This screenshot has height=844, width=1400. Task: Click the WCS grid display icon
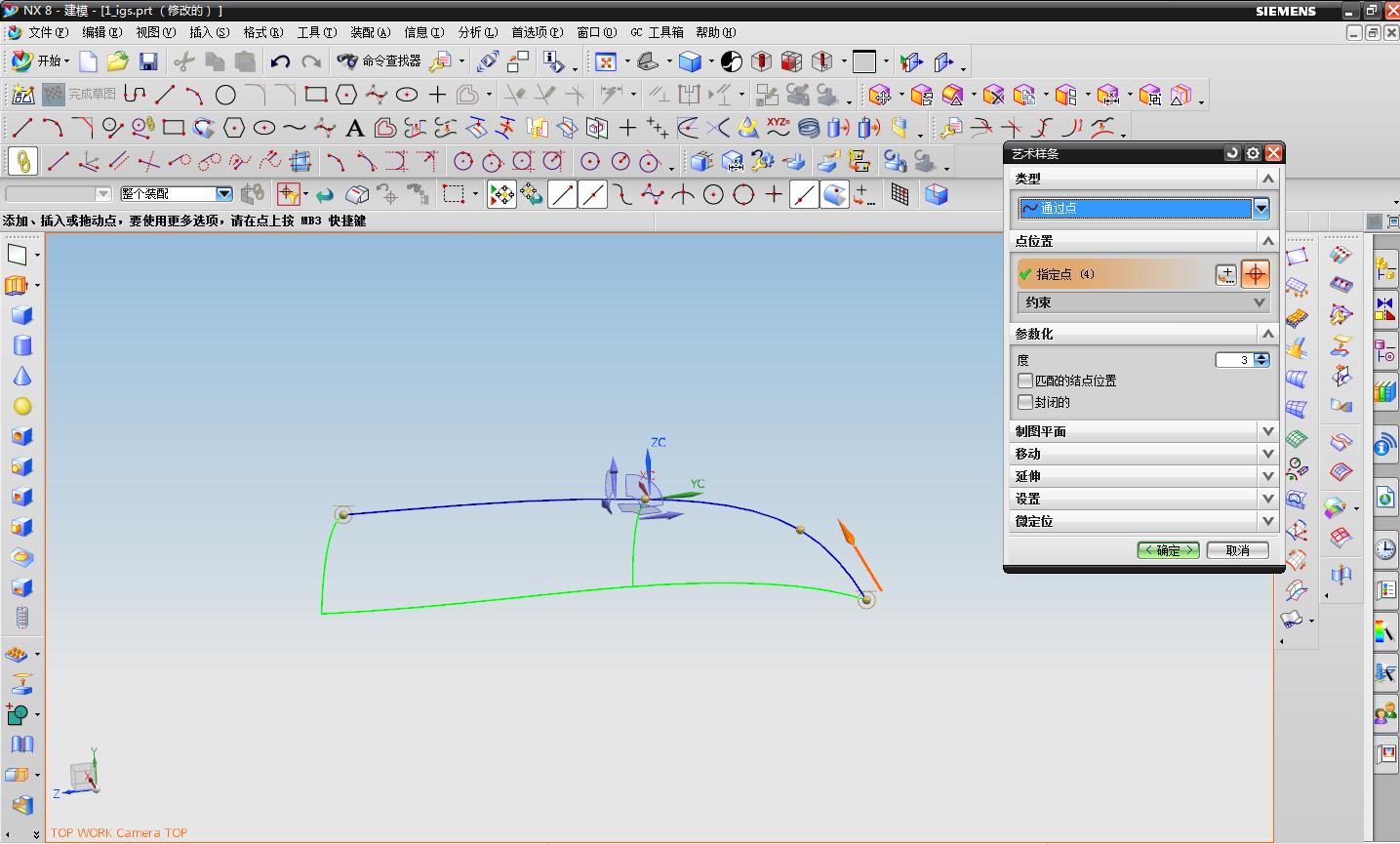pos(900,195)
